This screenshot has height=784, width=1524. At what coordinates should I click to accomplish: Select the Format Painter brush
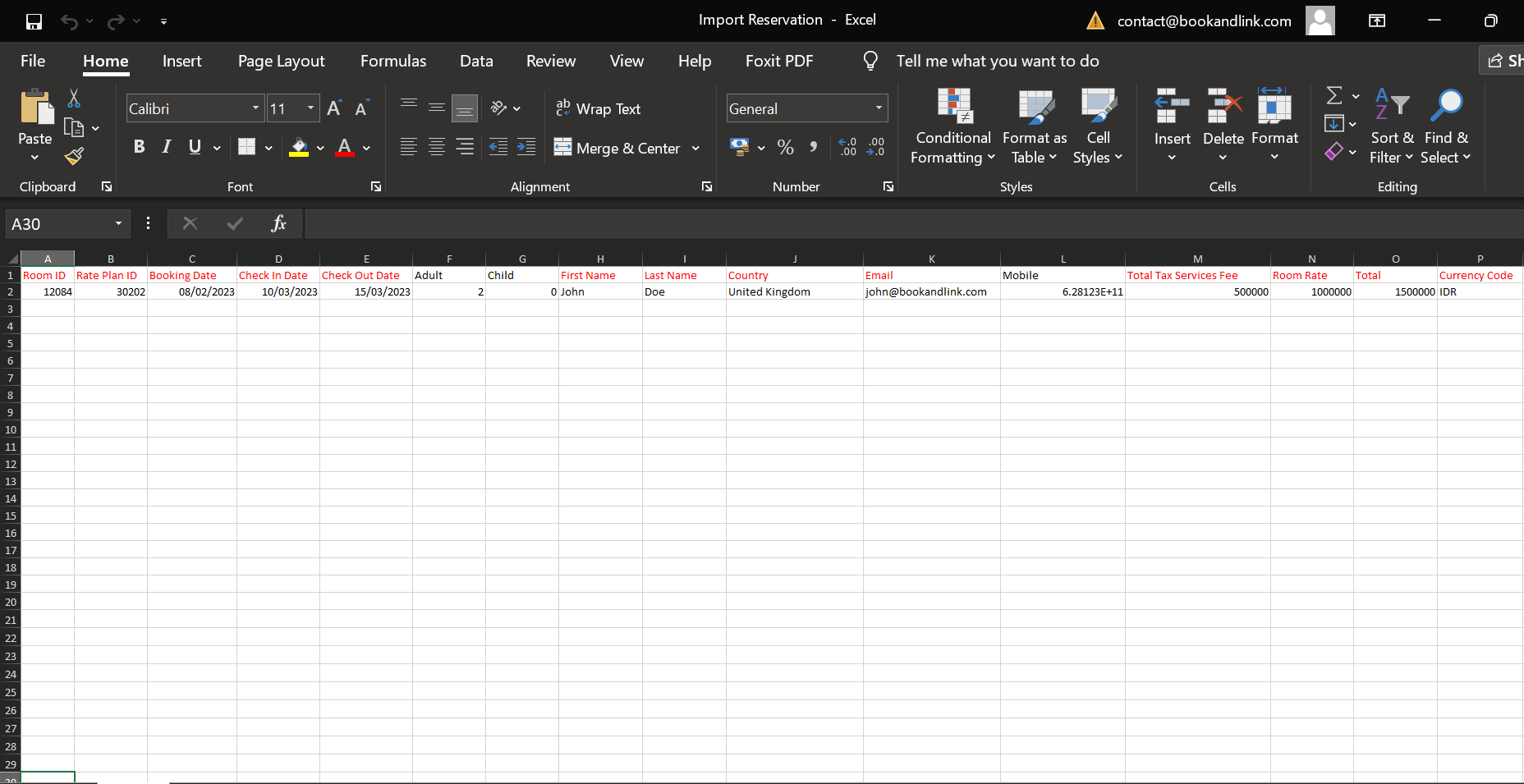click(74, 156)
